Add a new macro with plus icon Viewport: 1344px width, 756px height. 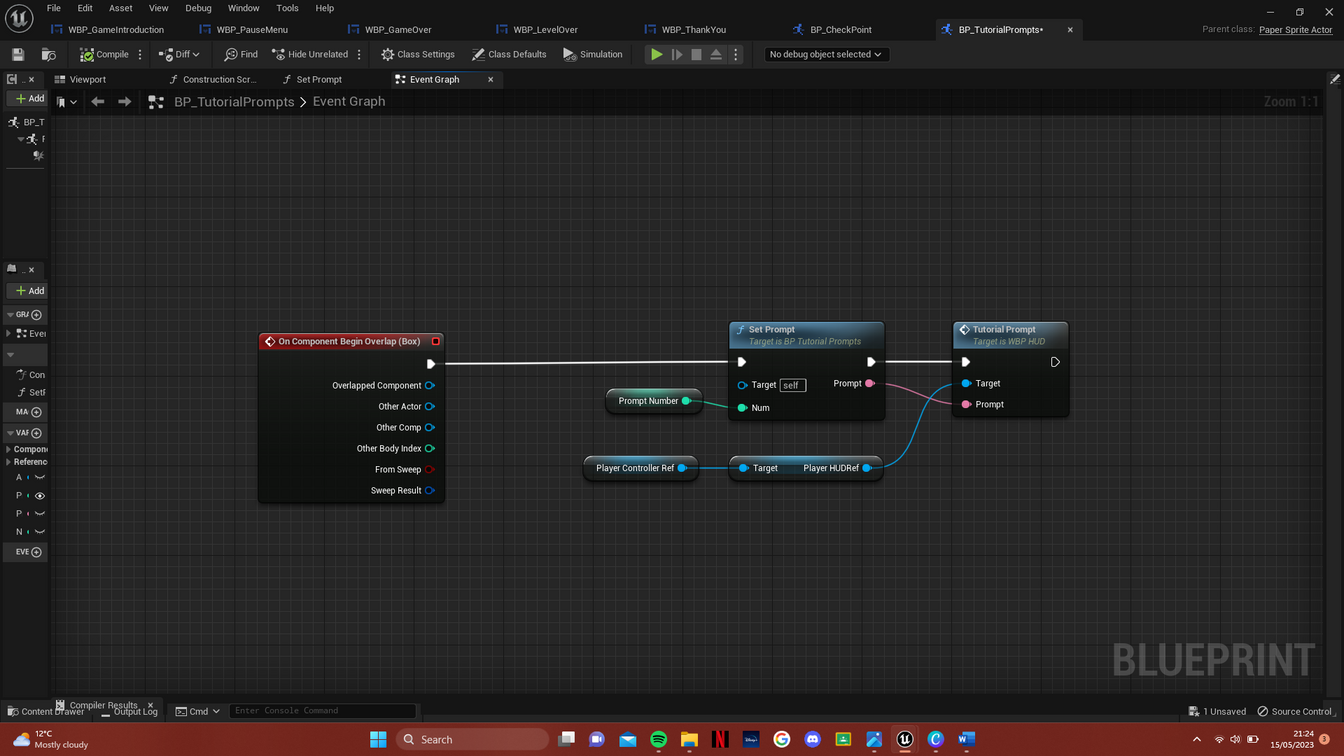37,412
